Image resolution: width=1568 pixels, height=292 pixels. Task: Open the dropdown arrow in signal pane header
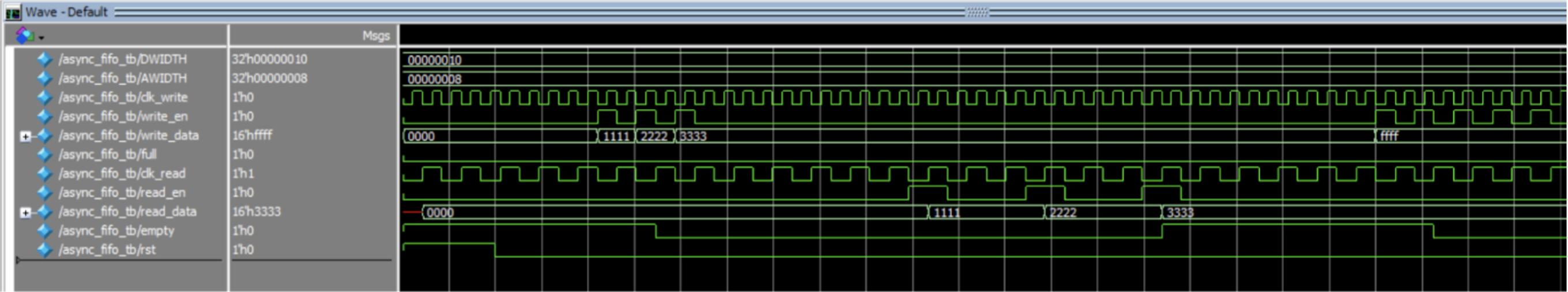click(x=42, y=38)
